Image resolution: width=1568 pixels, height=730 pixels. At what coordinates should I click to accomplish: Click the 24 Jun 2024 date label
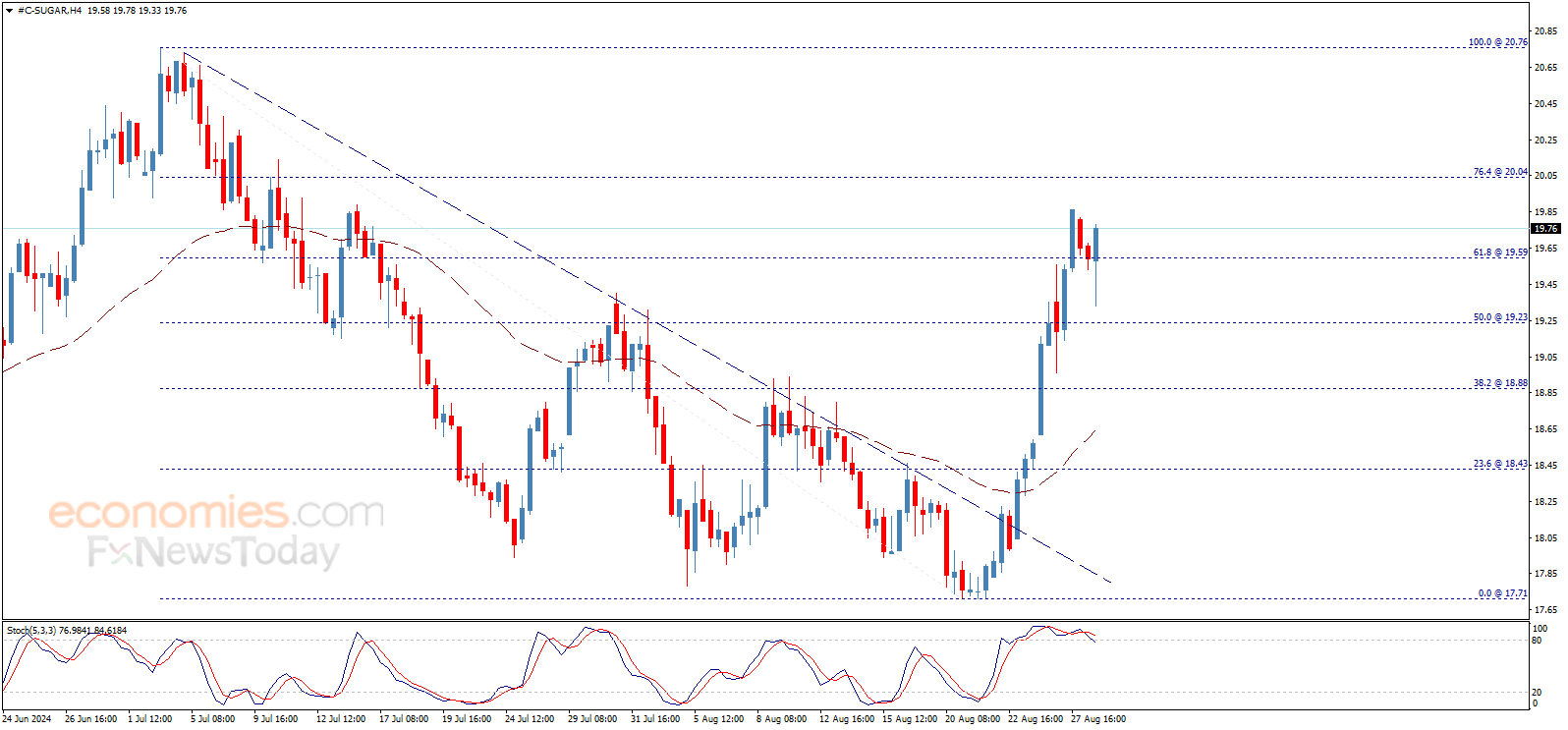[27, 719]
